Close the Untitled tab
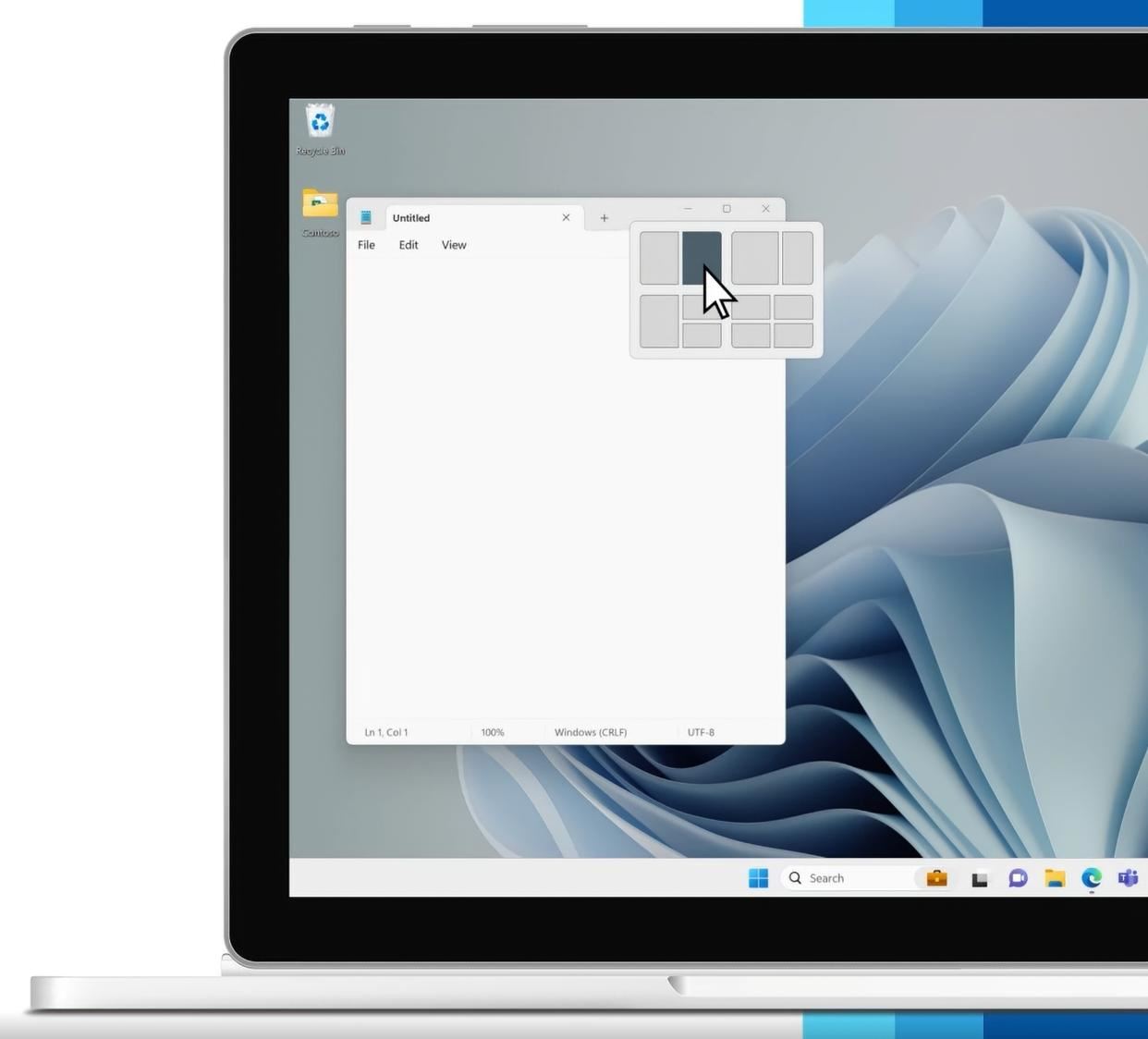 pos(566,218)
